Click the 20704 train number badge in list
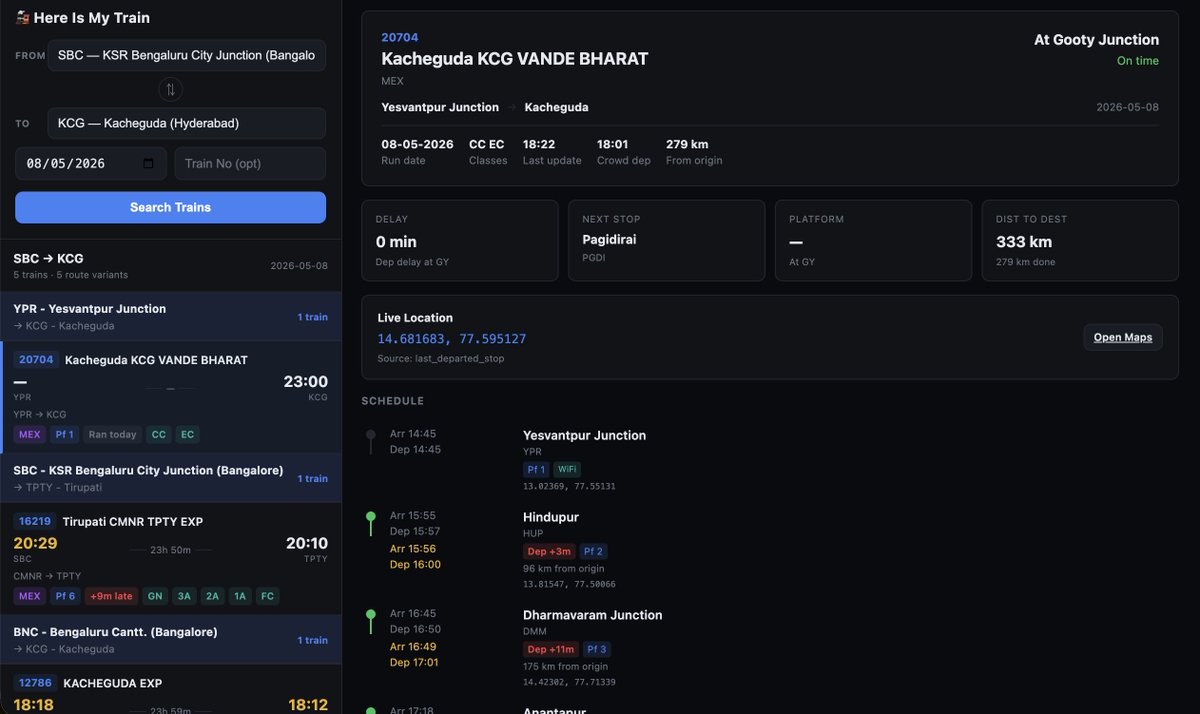The image size is (1200, 714). 35,360
